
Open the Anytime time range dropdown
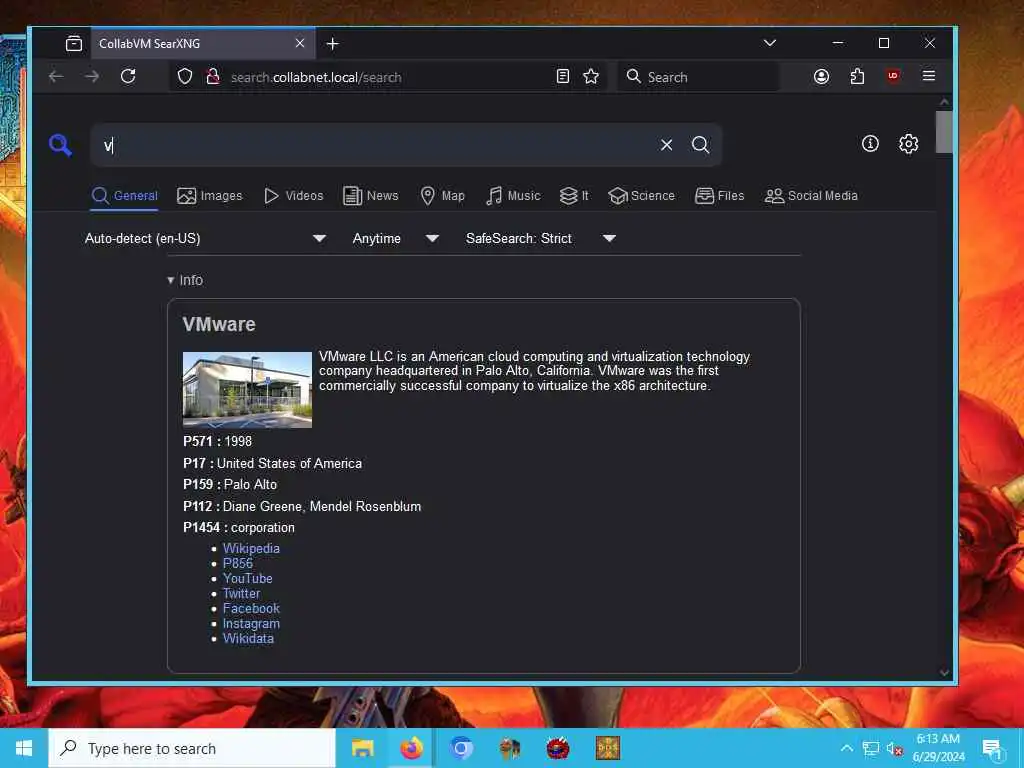coord(395,238)
